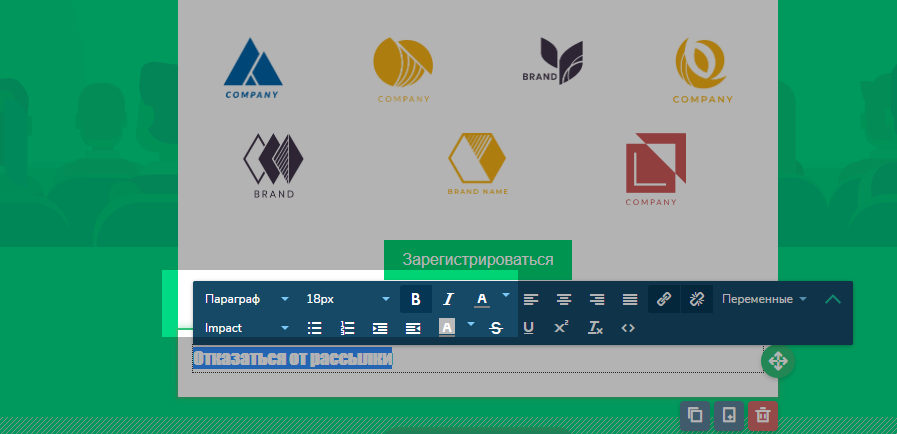Viewport: 897px width, 434px height.
Task: Center align the text
Action: pyautogui.click(x=564, y=299)
